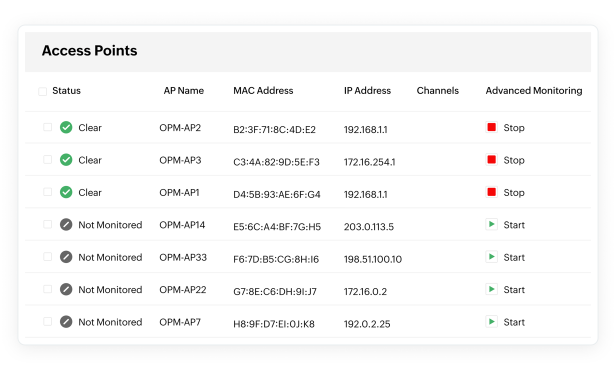Open the OPM-AP14 access point name
Viewport: 616px width, 370px height.
coord(182,225)
